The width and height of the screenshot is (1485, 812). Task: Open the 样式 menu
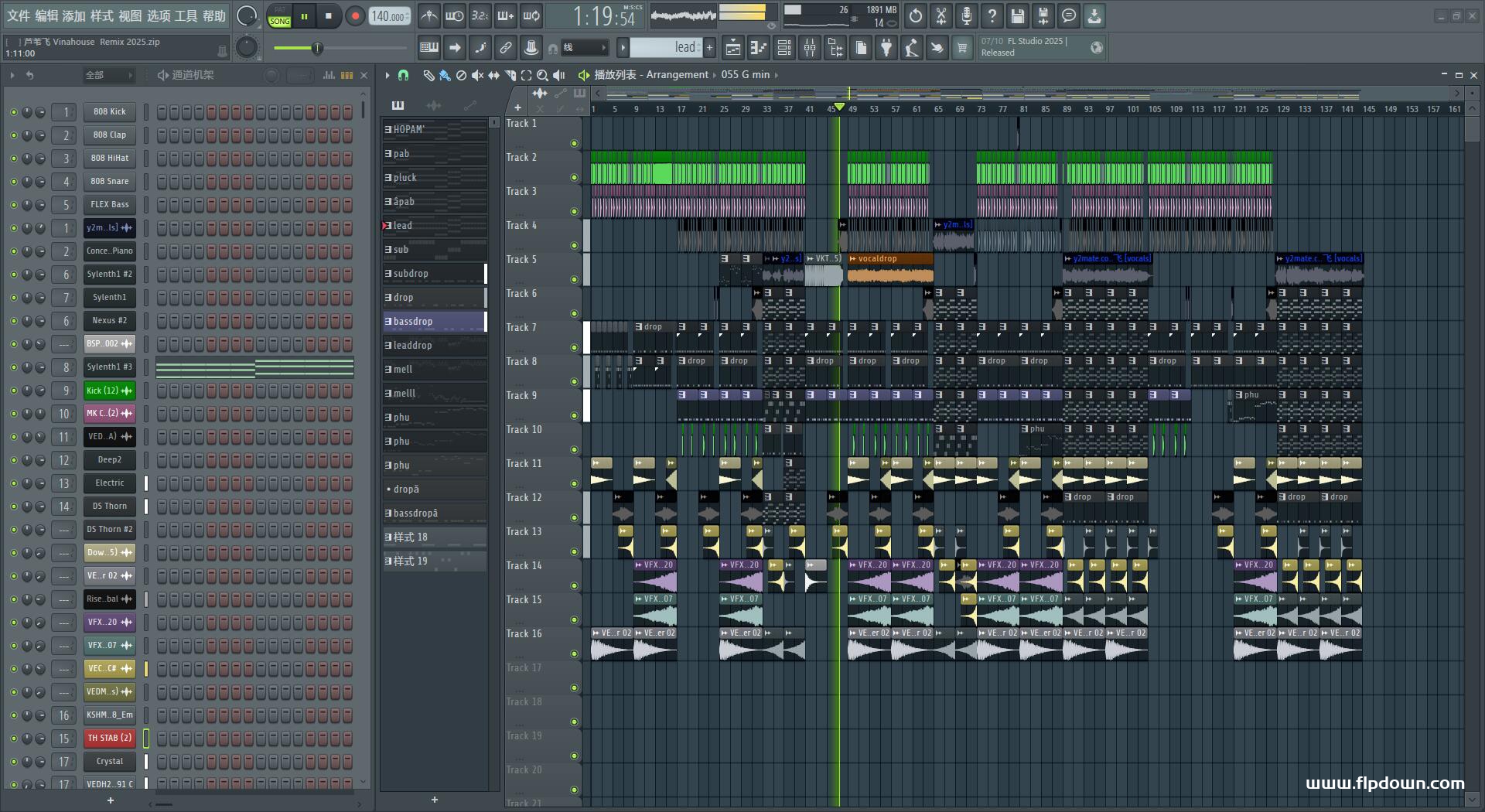pos(102,15)
